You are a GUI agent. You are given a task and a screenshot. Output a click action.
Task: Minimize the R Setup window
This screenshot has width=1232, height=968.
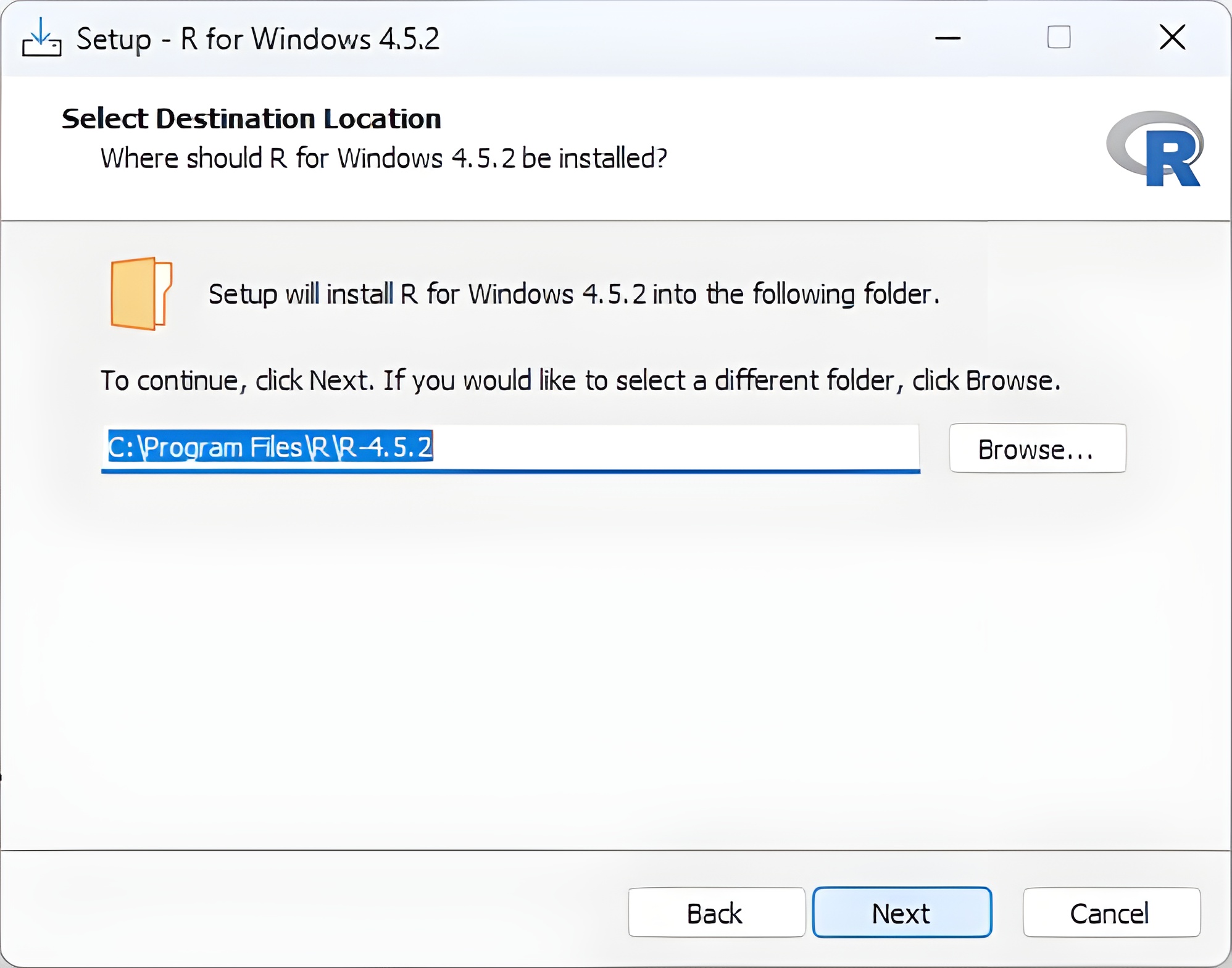947,38
